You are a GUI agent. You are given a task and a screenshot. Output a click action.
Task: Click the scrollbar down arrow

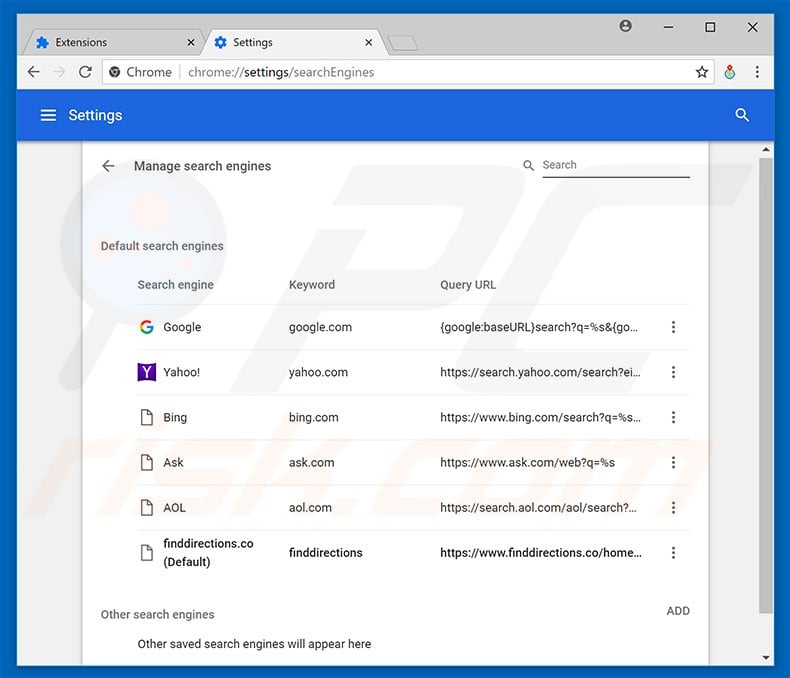pyautogui.click(x=766, y=657)
